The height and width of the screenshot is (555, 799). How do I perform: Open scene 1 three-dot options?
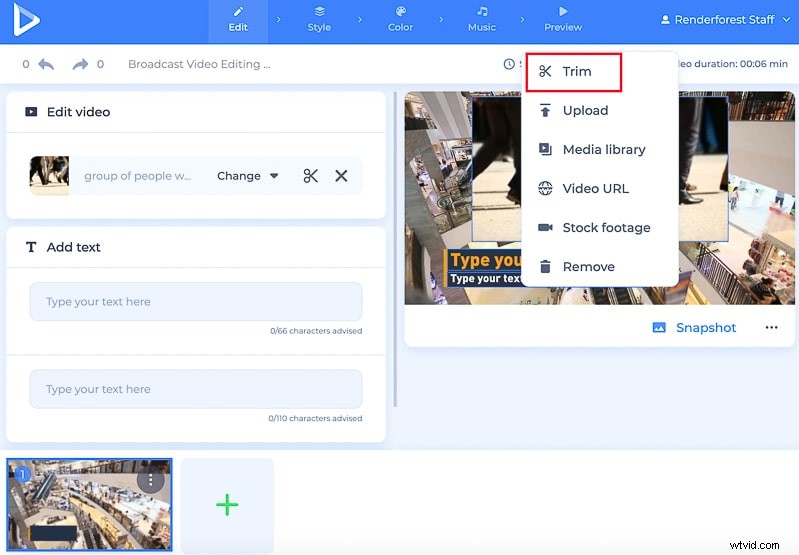click(x=150, y=480)
